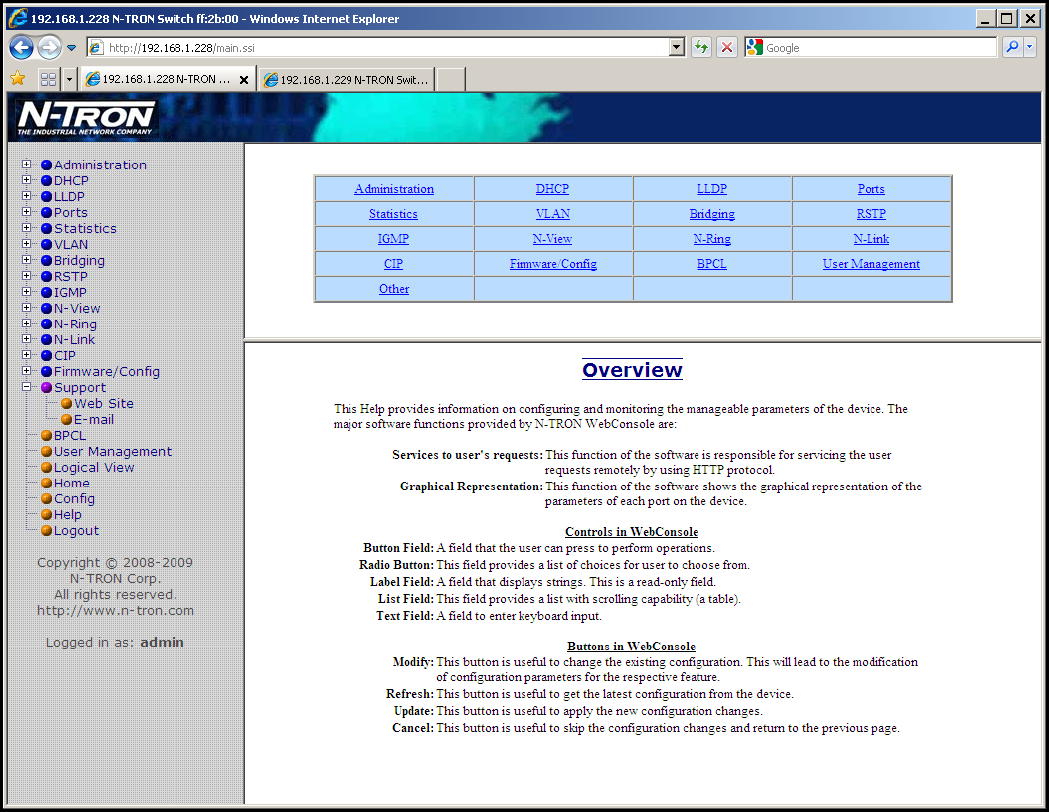Click the browser Back arrow button
Image resolution: width=1049 pixels, height=812 pixels.
click(x=21, y=47)
